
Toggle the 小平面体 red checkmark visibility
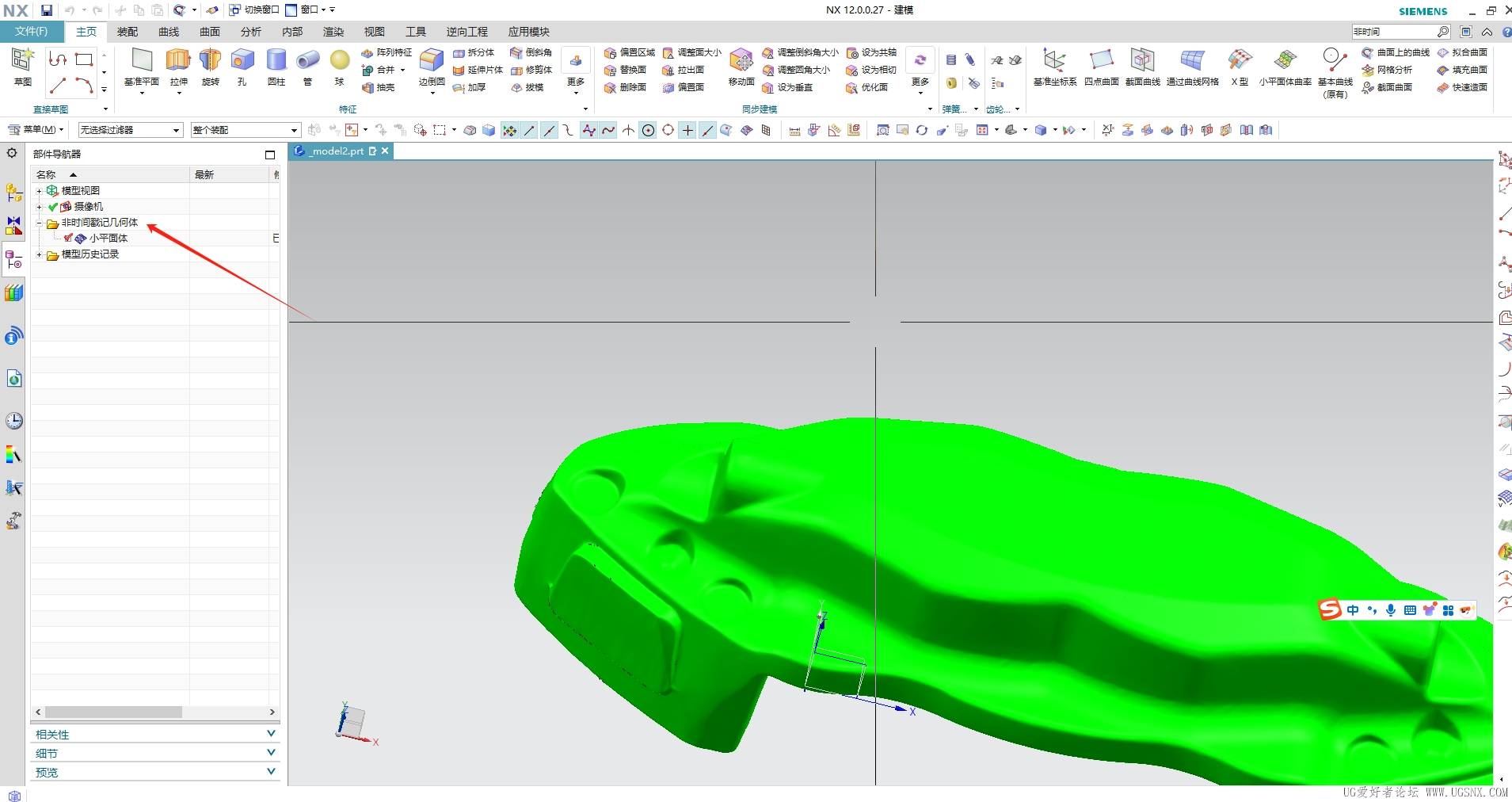pos(68,238)
